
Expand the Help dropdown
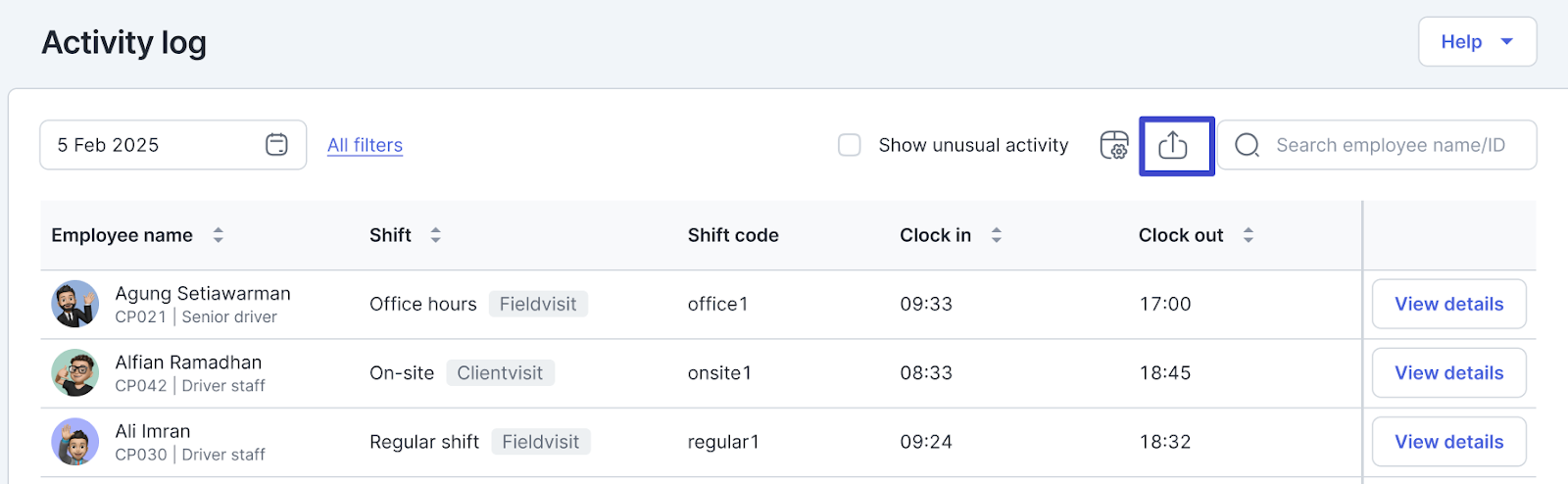point(1477,42)
